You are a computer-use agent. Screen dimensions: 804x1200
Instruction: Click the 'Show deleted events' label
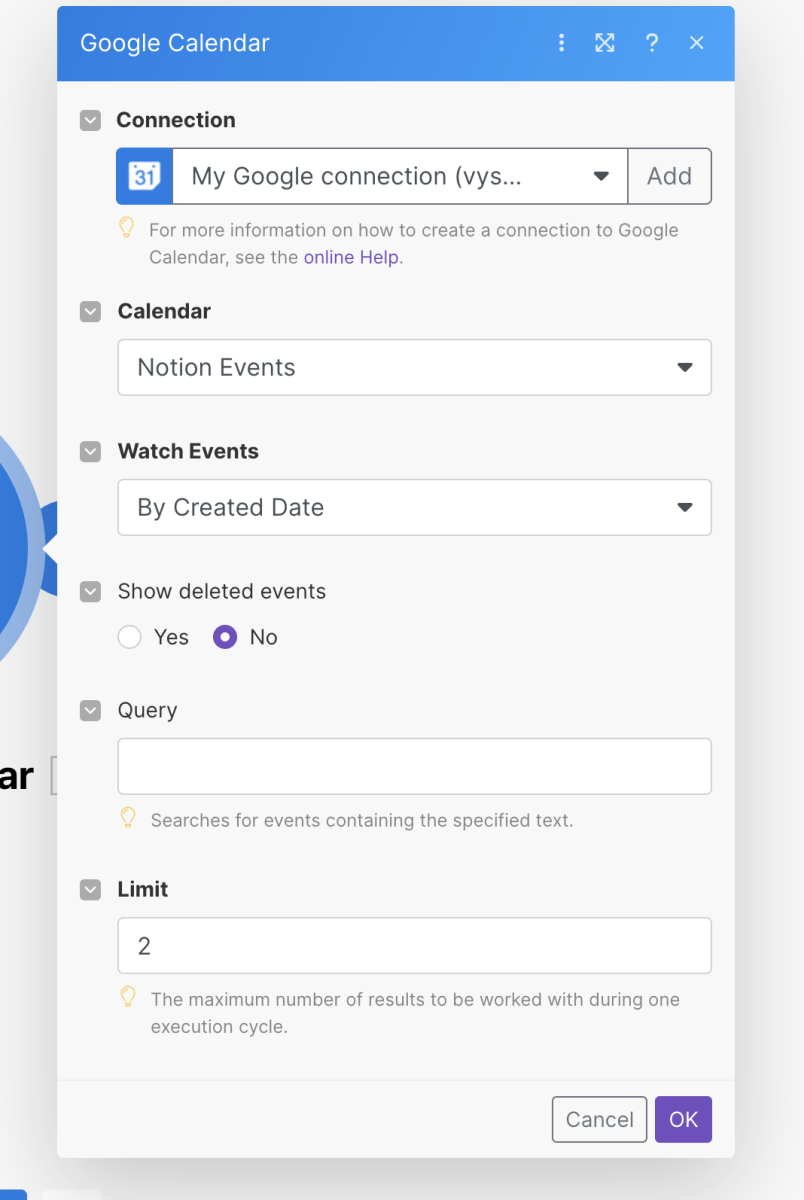pyautogui.click(x=222, y=591)
